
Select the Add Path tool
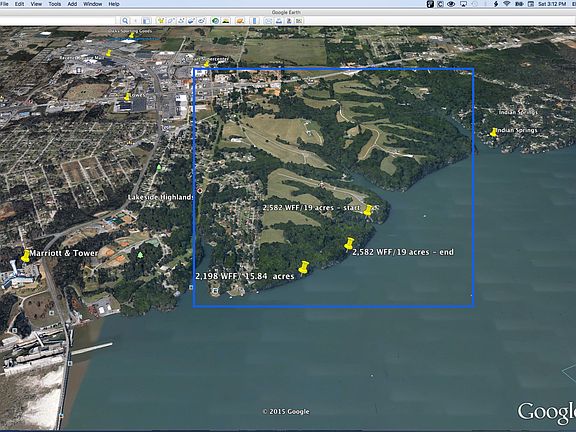click(181, 21)
